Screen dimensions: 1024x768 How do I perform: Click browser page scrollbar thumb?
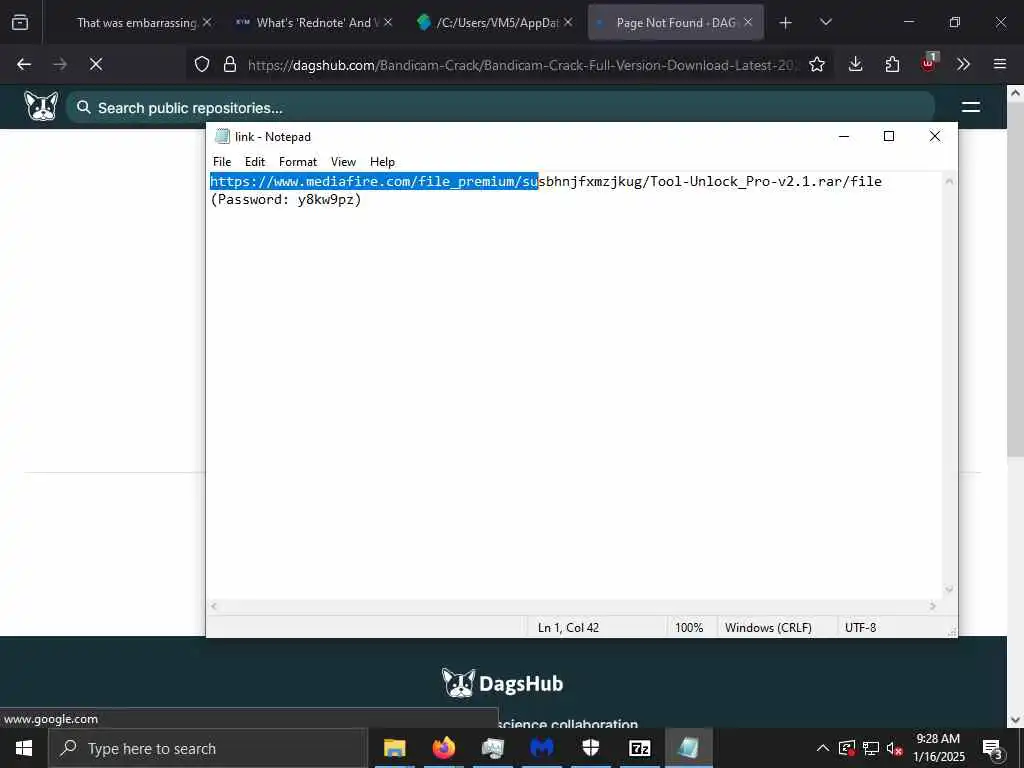(x=1016, y=280)
